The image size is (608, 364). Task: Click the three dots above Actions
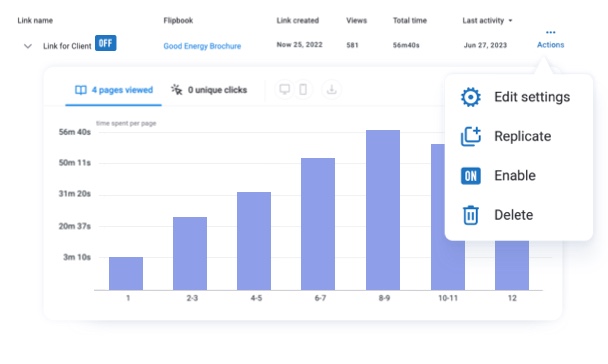click(550, 32)
